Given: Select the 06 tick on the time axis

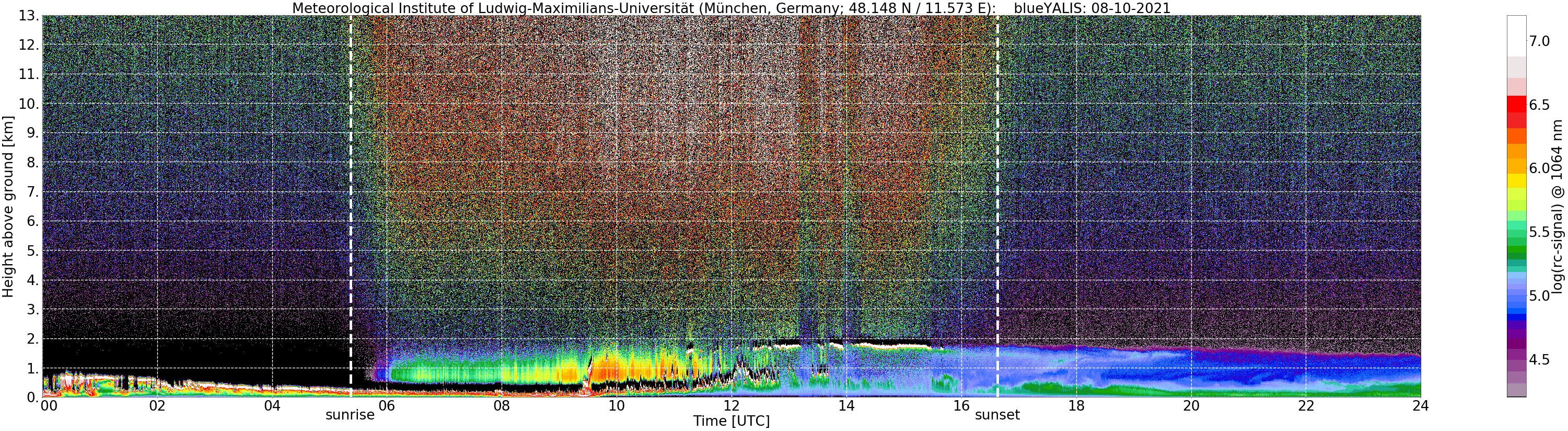Looking at the screenshot, I should [387, 406].
